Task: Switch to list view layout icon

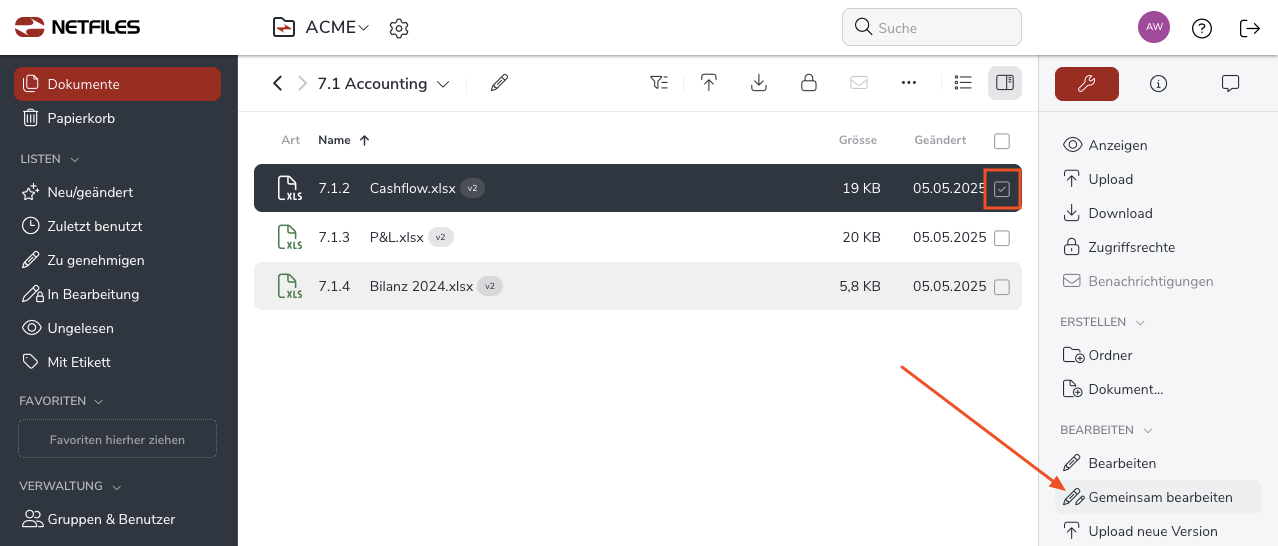Action: pos(963,83)
